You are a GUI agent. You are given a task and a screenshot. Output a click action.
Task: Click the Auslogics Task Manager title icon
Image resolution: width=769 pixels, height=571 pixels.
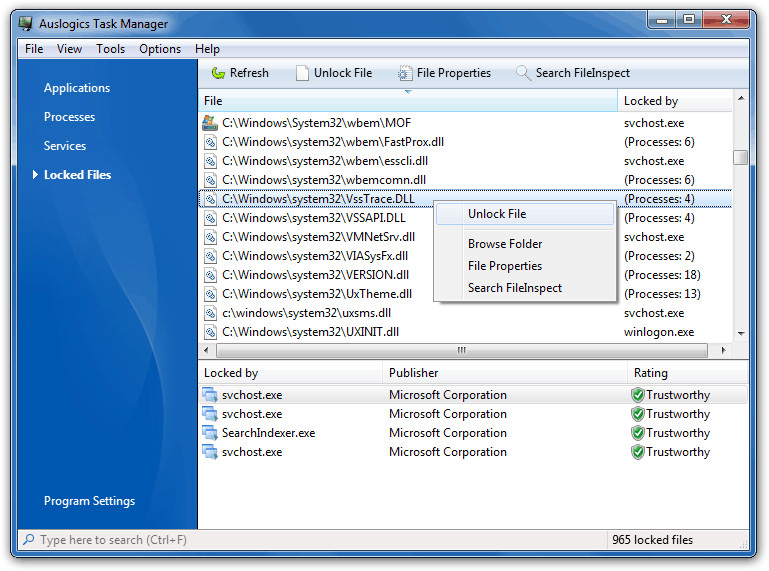(26, 23)
